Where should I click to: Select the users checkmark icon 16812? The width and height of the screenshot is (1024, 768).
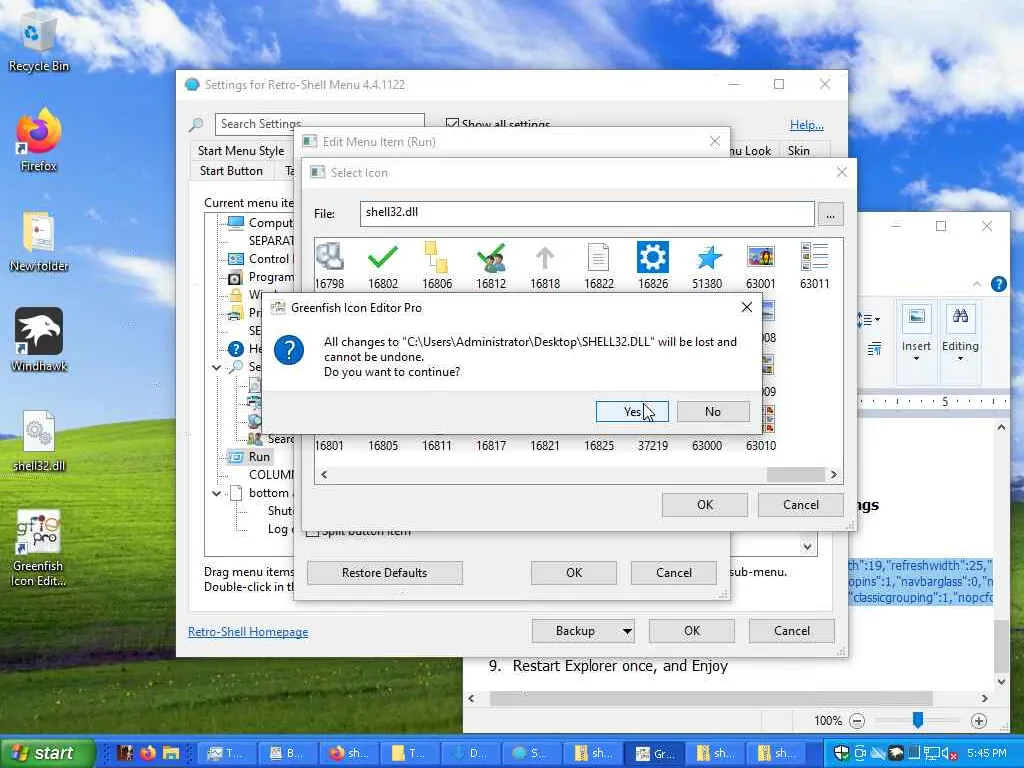[491, 265]
